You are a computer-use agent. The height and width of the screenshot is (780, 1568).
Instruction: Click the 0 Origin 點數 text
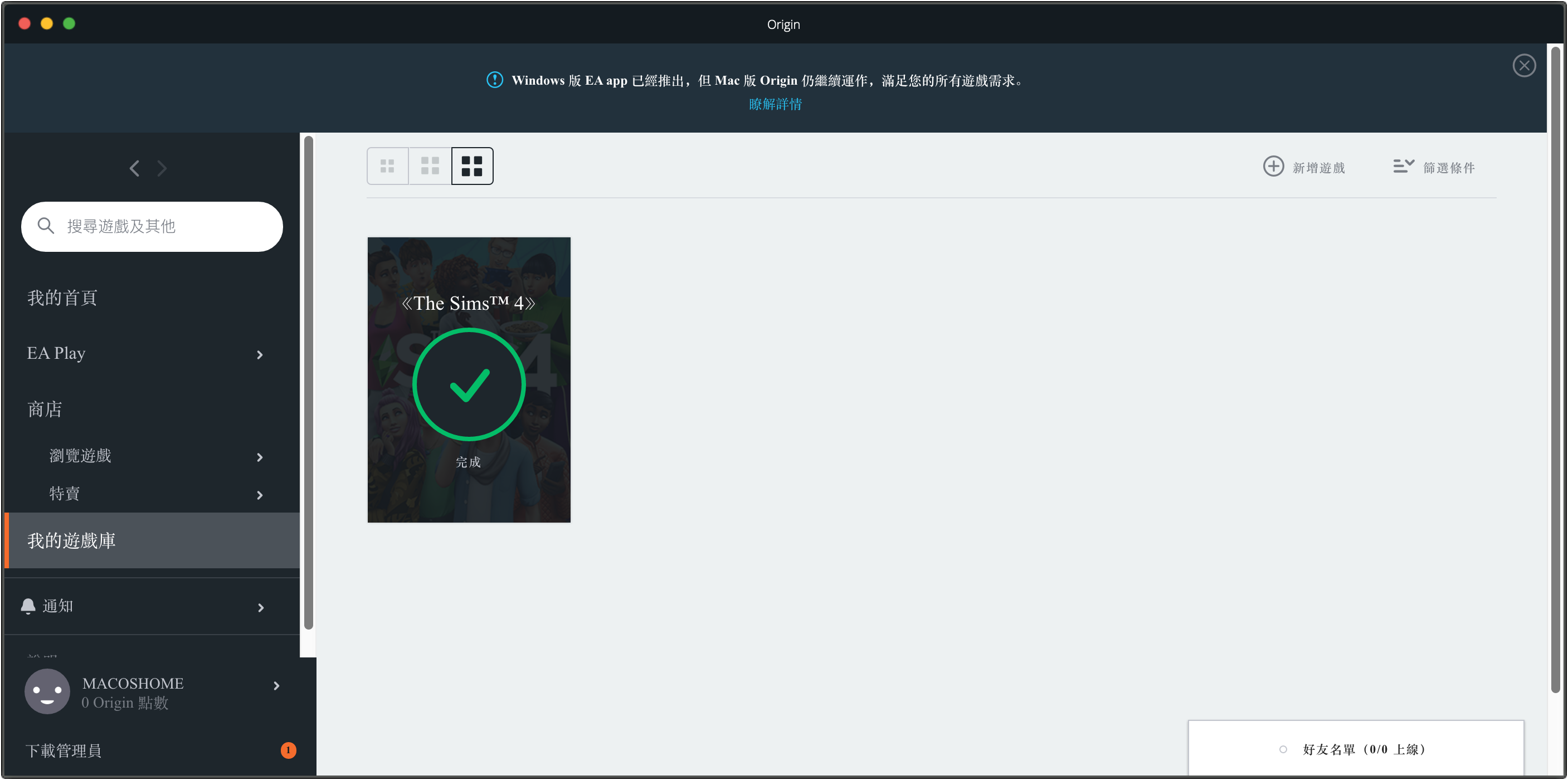click(x=125, y=703)
